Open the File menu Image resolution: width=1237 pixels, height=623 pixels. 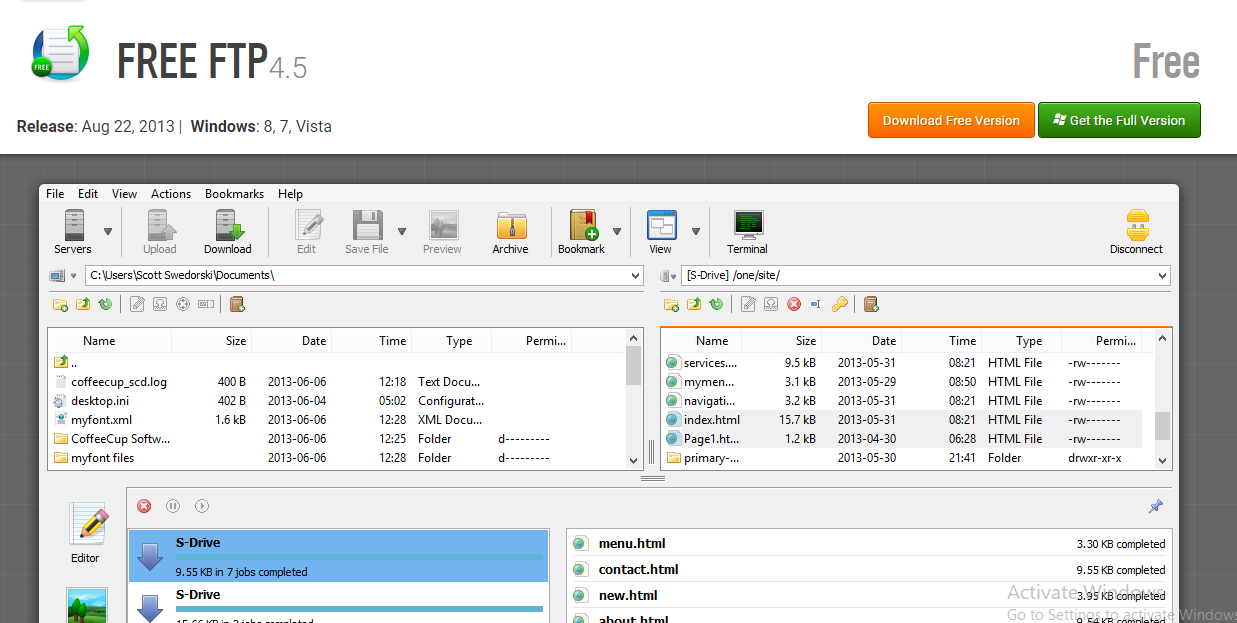click(x=55, y=194)
